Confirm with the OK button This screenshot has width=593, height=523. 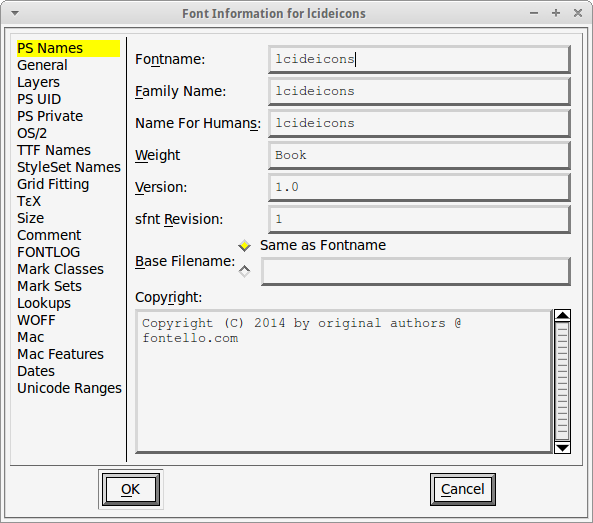[x=131, y=489]
